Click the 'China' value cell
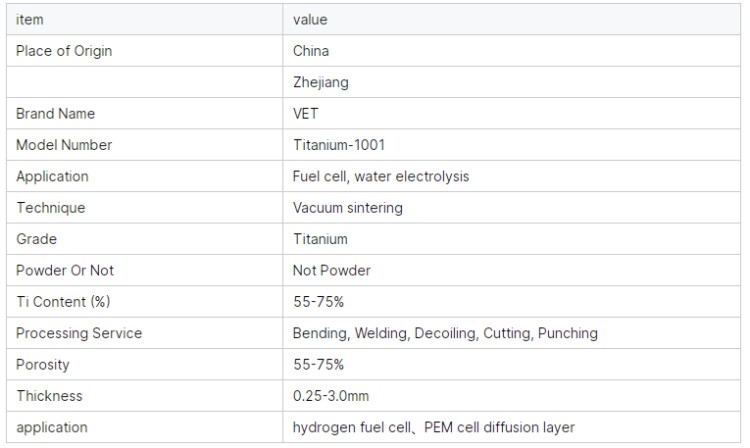This screenshot has height=448, width=750. pyautogui.click(x=511, y=51)
